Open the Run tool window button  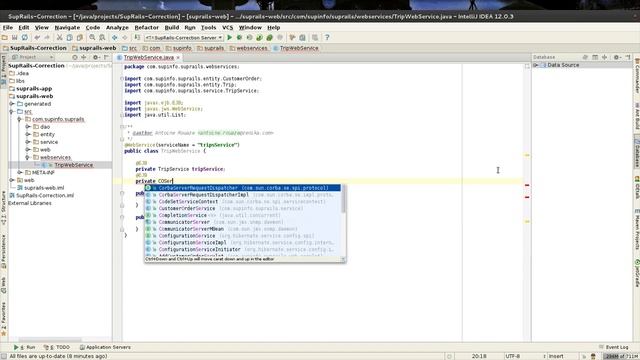click(x=24, y=347)
